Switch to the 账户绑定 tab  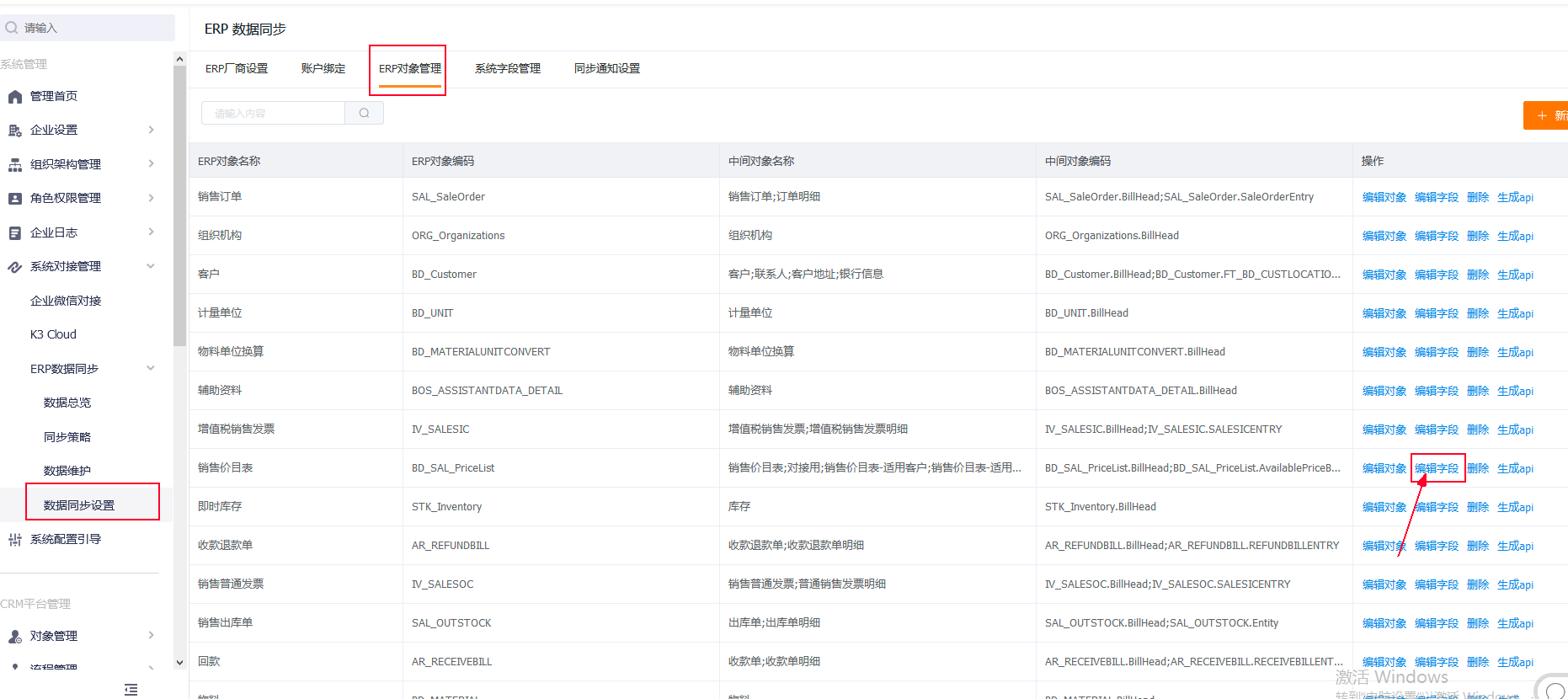(x=323, y=69)
